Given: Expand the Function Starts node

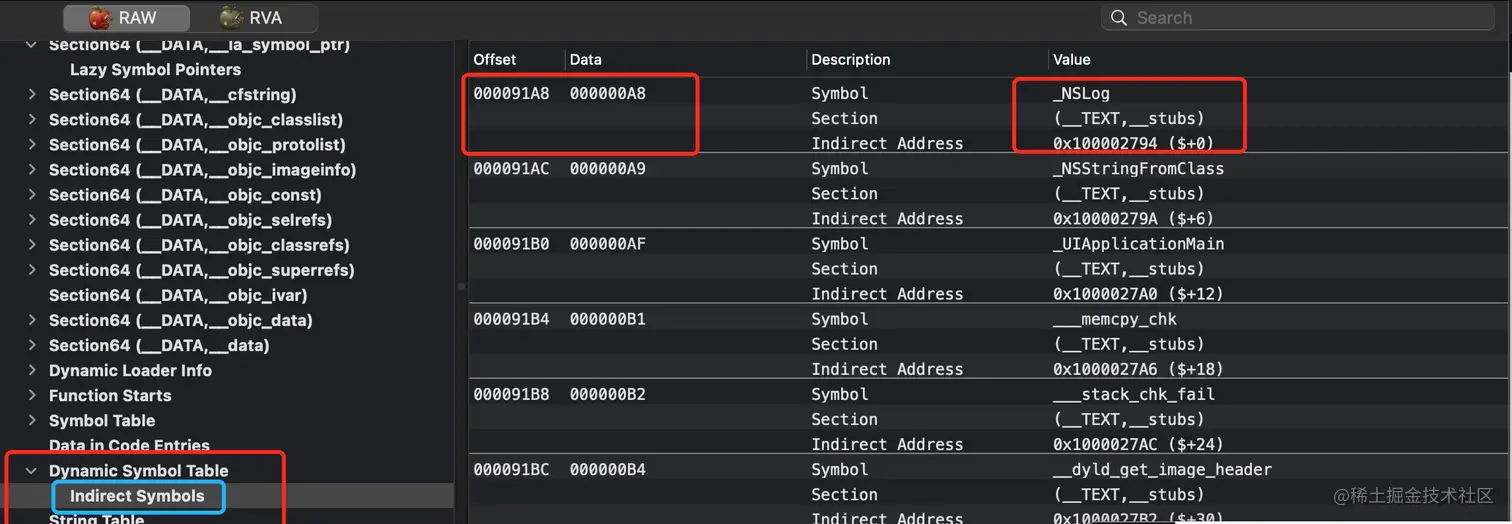Looking at the screenshot, I should [x=31, y=396].
